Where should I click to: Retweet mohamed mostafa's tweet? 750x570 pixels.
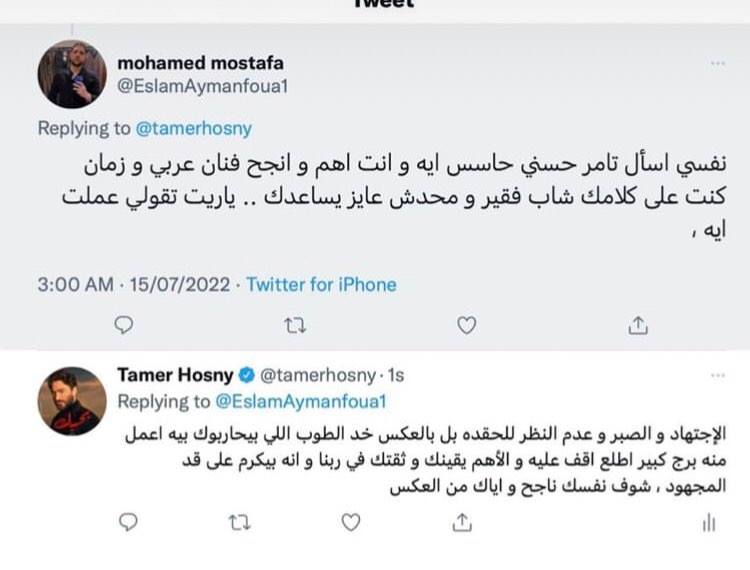[x=295, y=324]
